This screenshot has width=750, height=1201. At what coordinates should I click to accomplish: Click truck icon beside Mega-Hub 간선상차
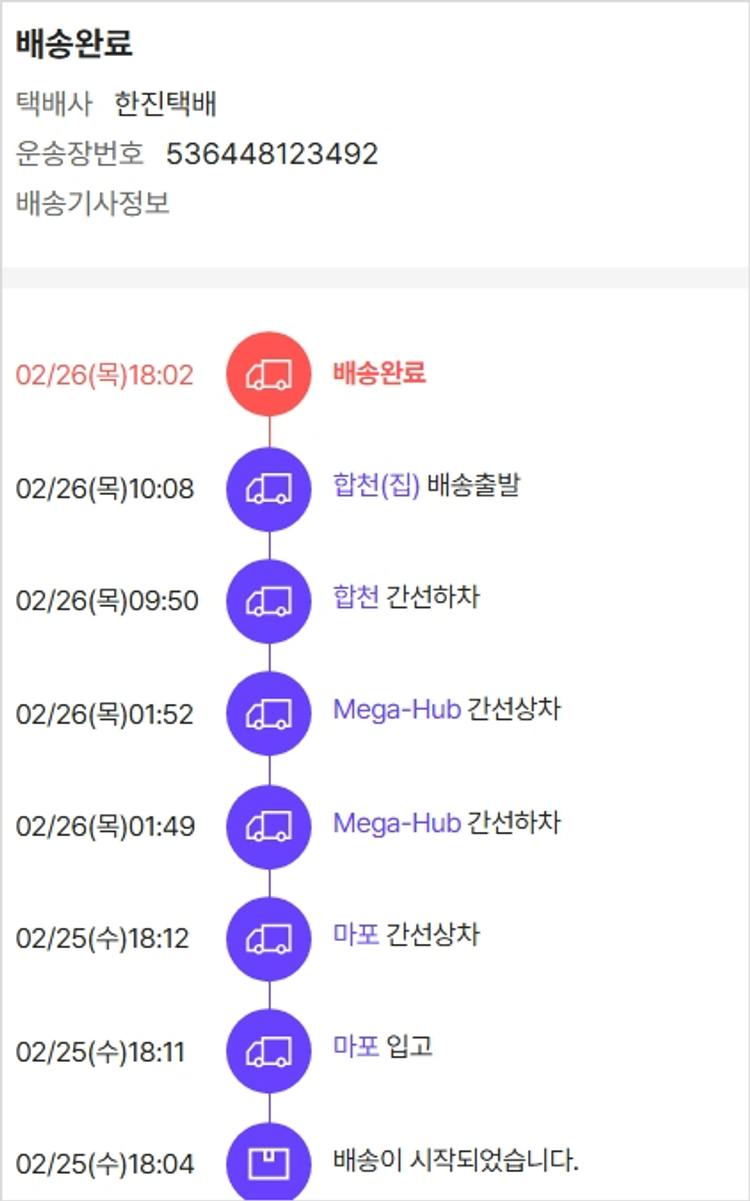pos(269,714)
